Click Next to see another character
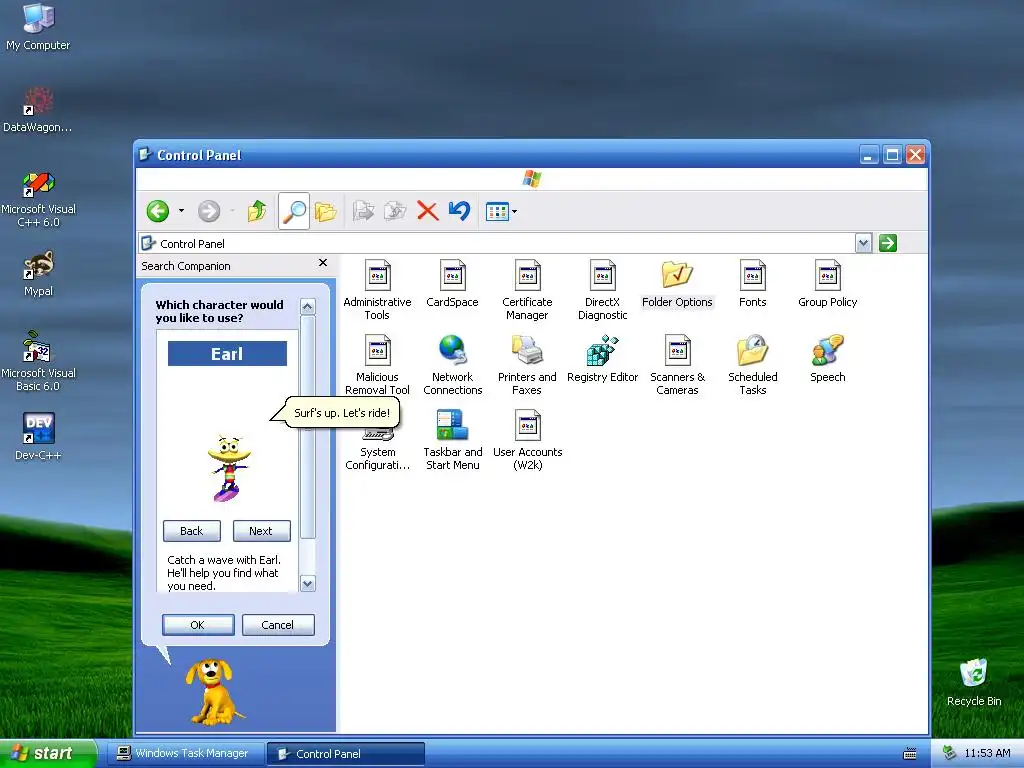 point(261,531)
